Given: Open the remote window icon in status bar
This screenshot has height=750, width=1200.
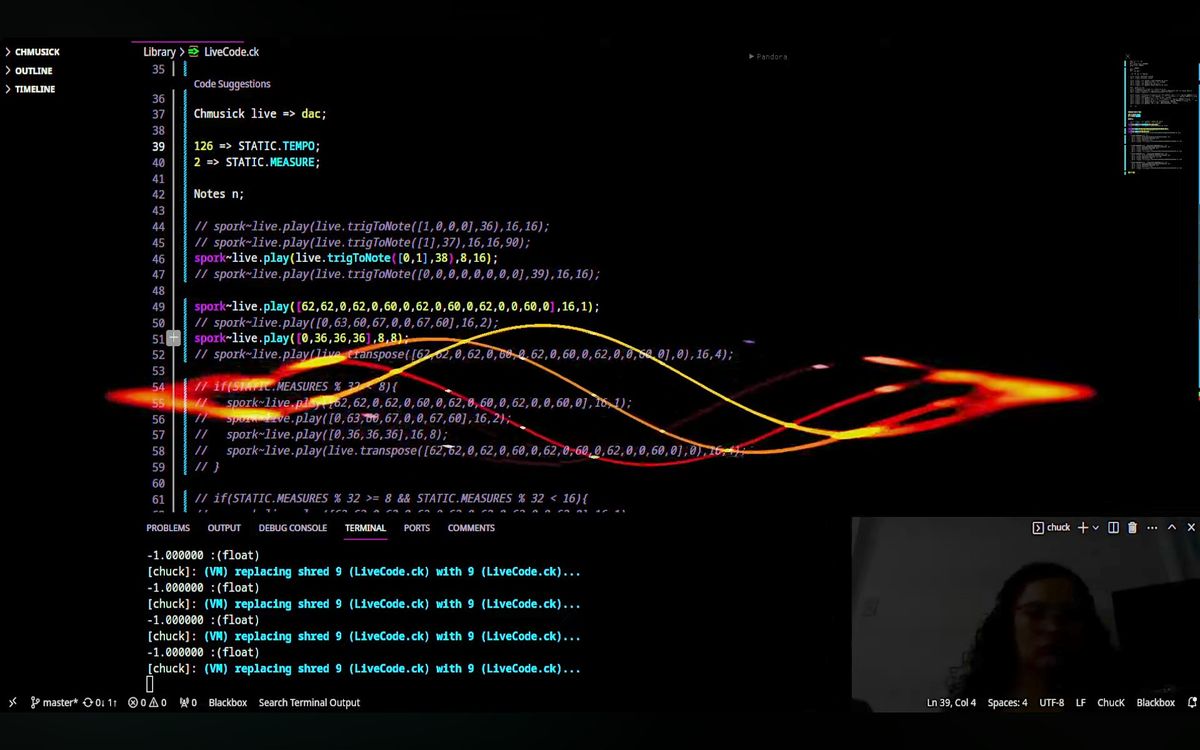Looking at the screenshot, I should coord(12,702).
